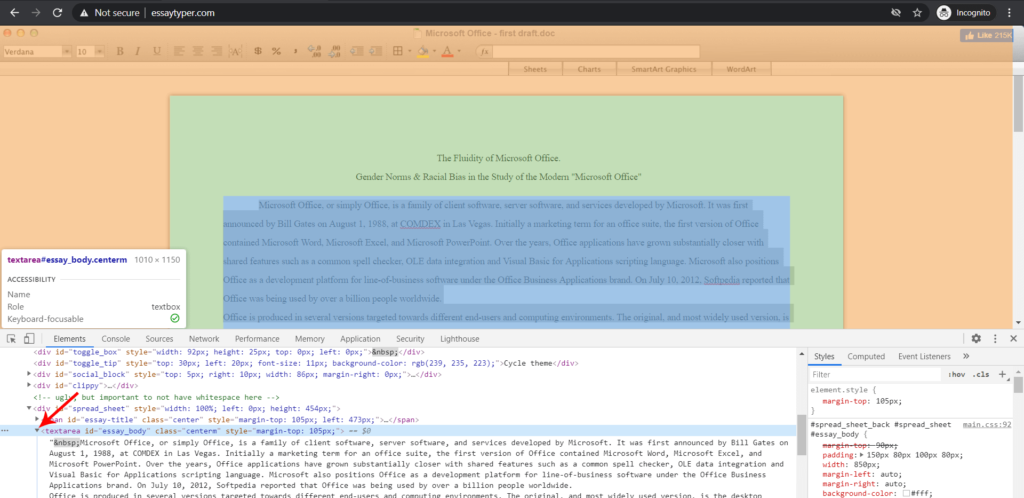Click the third-party cookies blocked eye icon
The image size is (1024, 498).
[x=893, y=13]
